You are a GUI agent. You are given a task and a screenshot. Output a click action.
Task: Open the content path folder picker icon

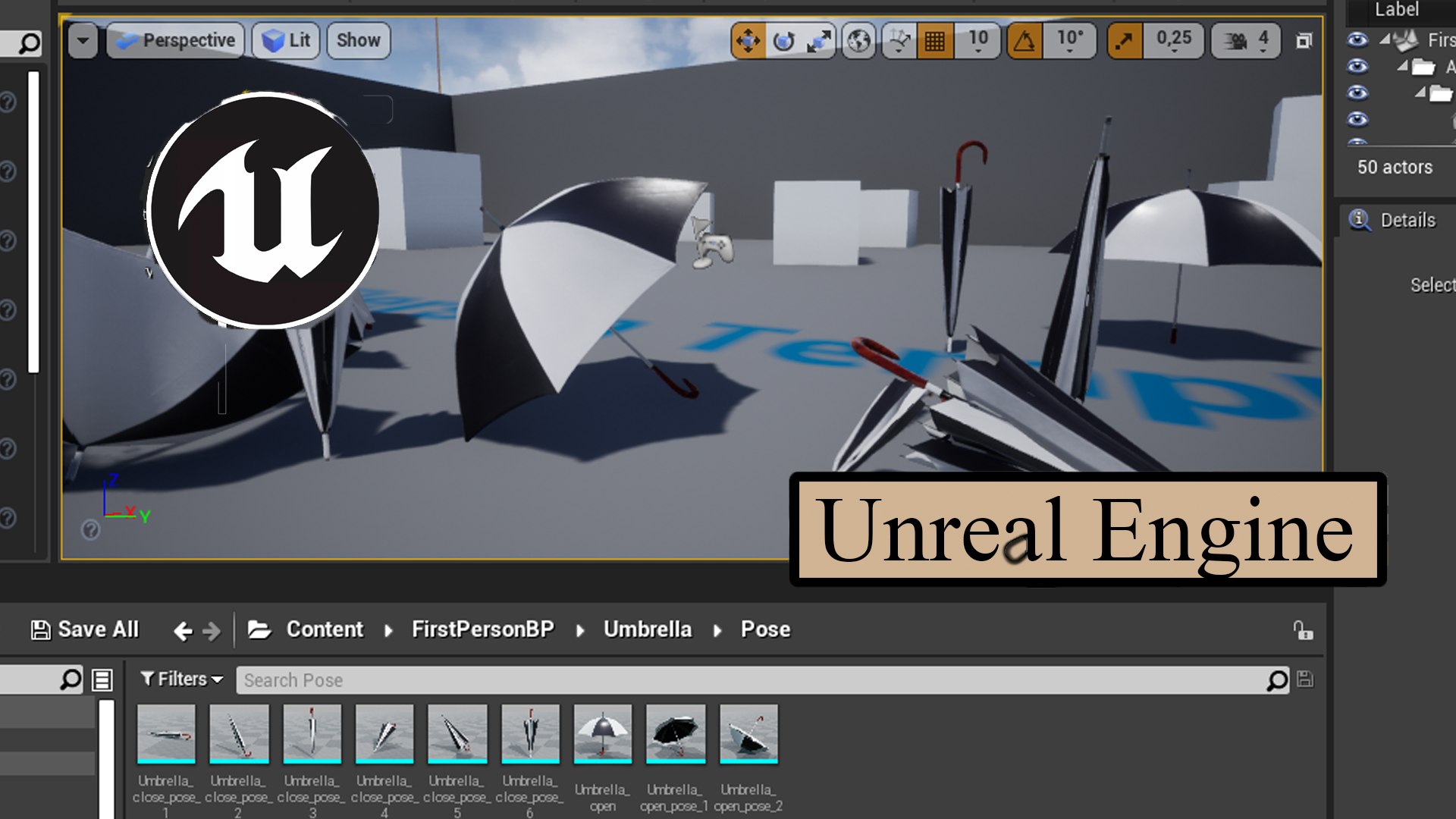259,629
